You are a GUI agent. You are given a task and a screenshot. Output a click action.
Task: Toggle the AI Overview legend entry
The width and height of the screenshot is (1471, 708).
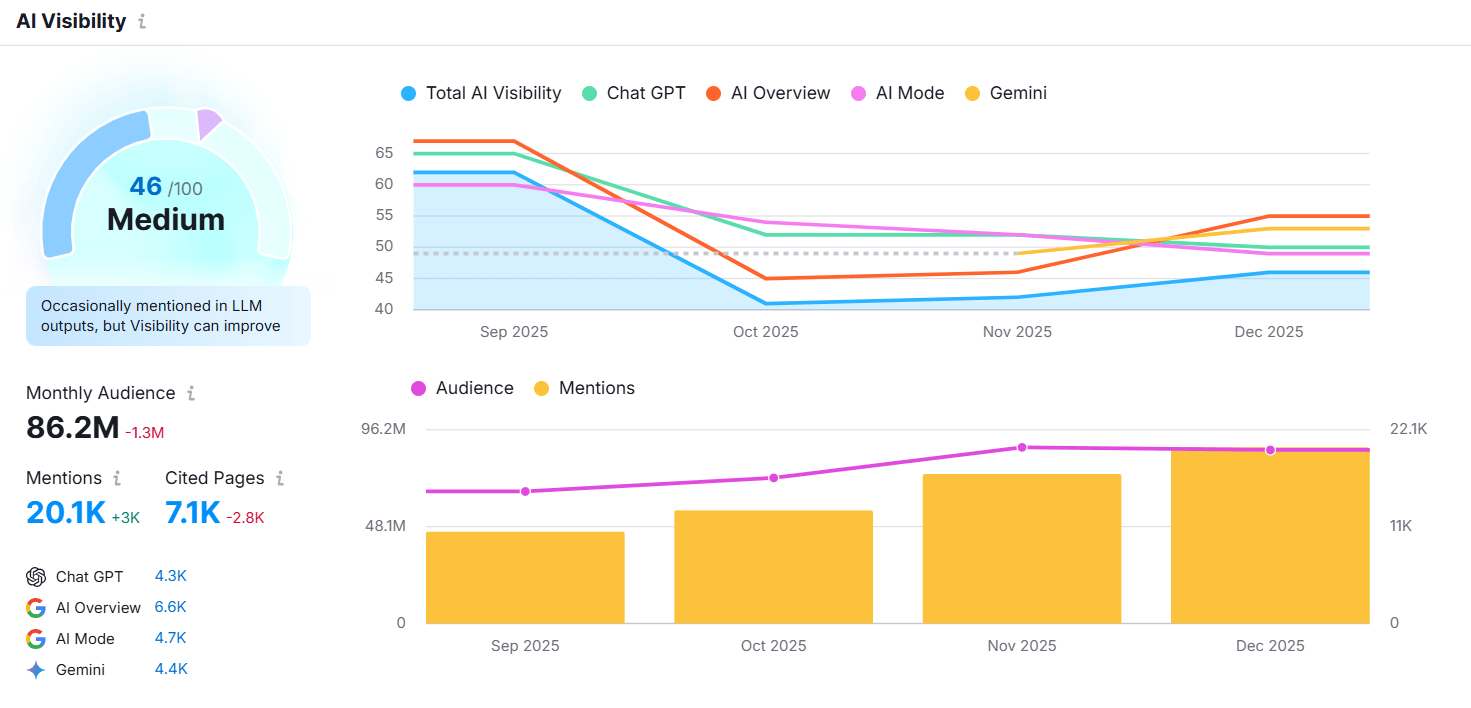767,93
